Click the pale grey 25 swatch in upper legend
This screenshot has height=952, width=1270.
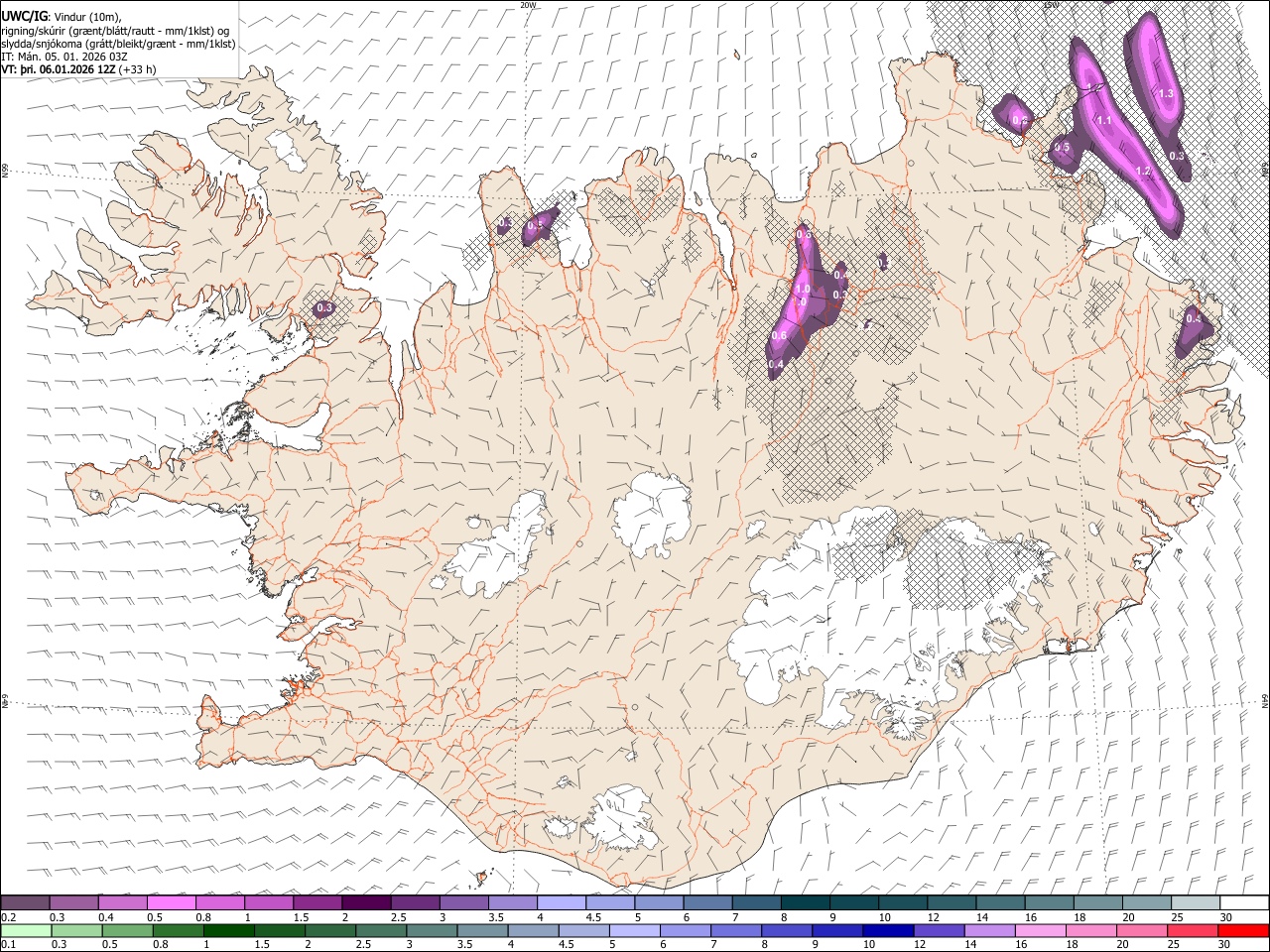coord(1196,902)
